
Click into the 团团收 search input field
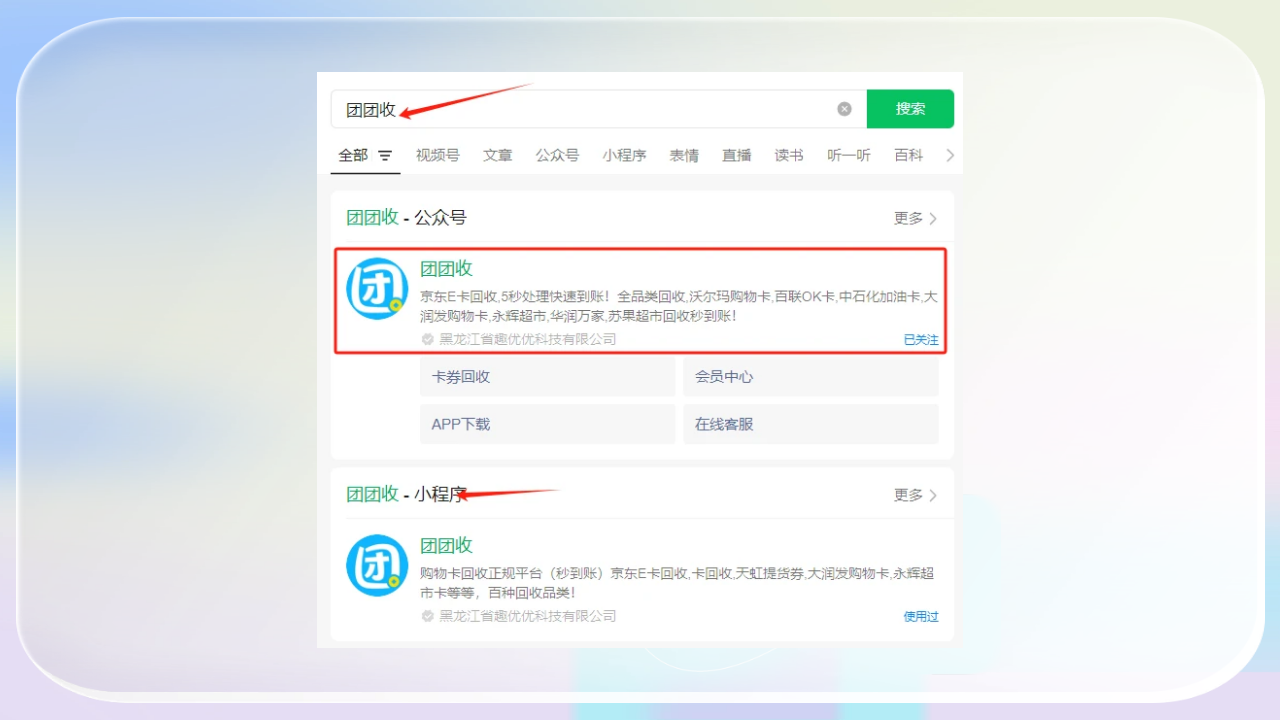click(598, 109)
